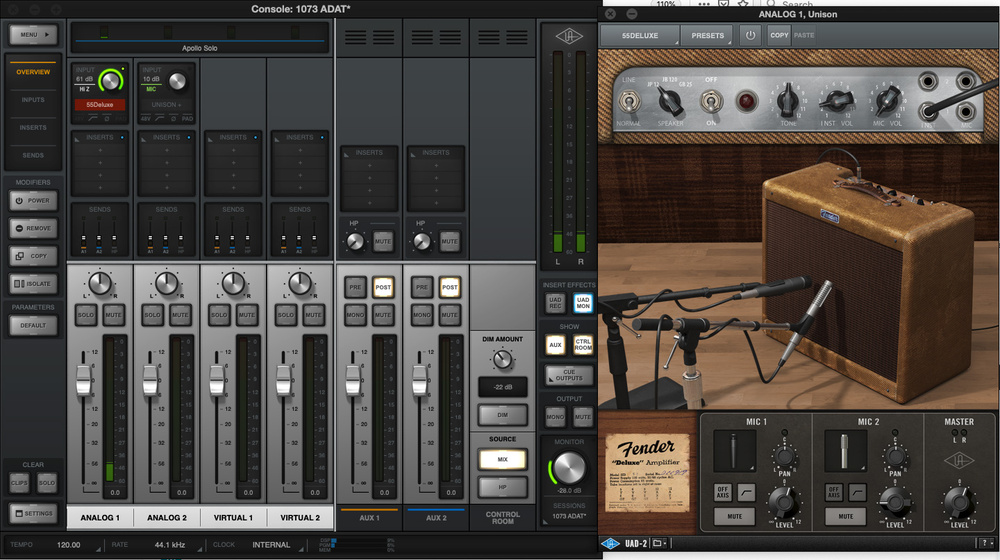The height and width of the screenshot is (560, 1000).
Task: Click the Isolate modifier button
Action: 33,284
